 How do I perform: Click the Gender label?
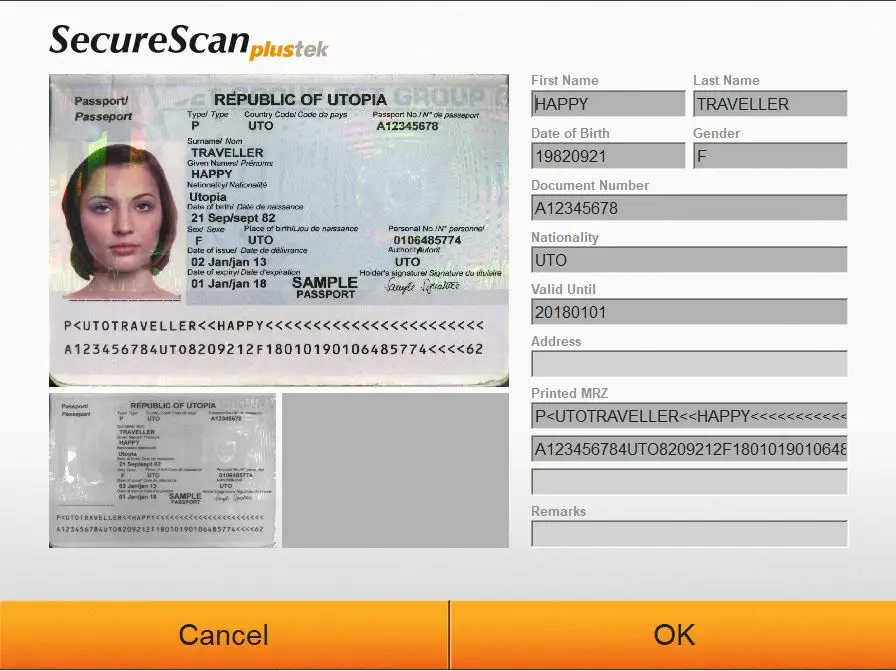click(717, 133)
